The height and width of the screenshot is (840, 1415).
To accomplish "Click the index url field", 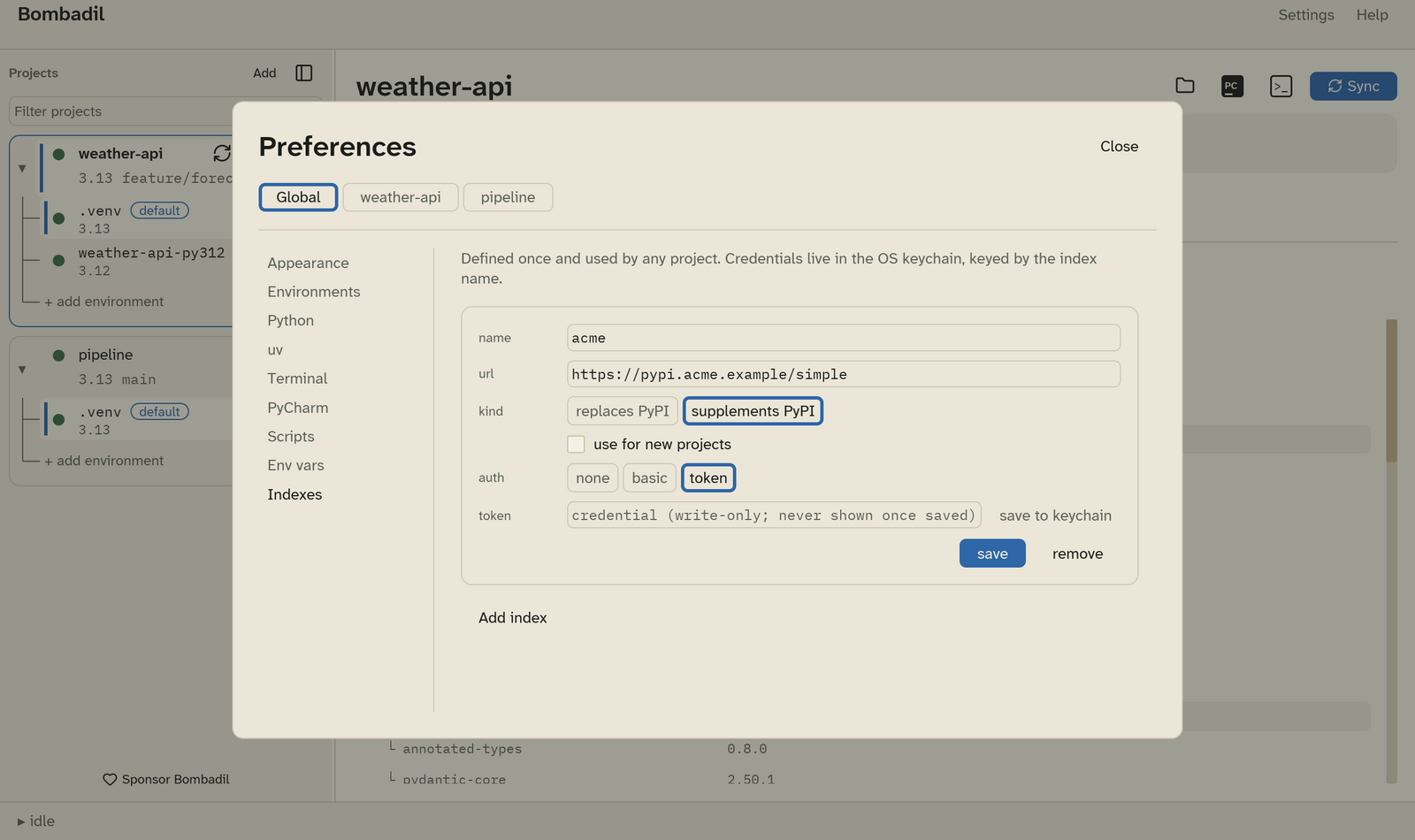I will [x=844, y=374].
